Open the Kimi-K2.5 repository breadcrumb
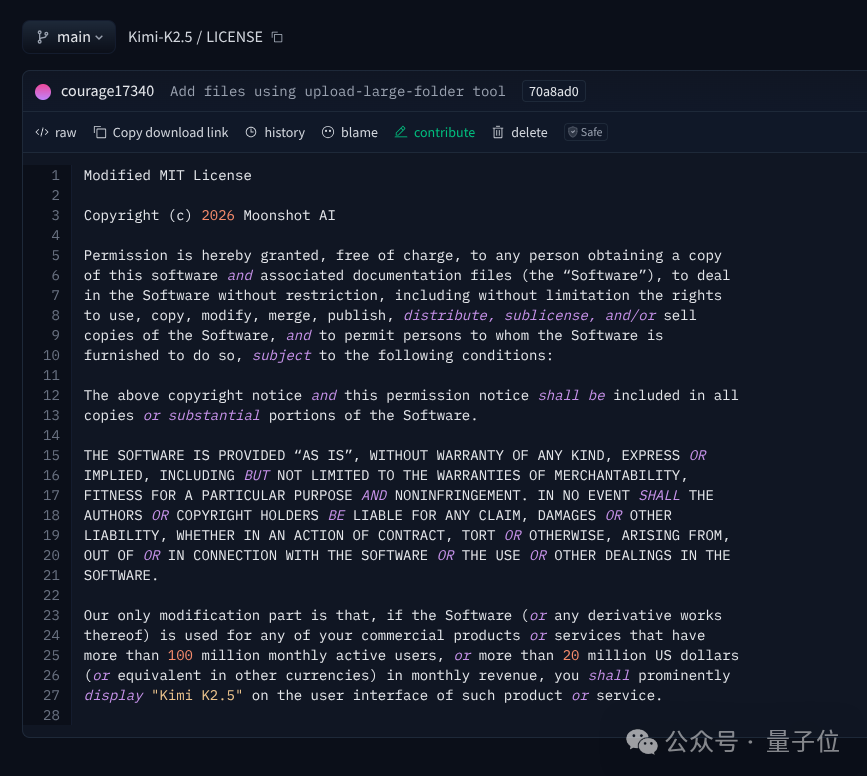The height and width of the screenshot is (776, 867). 161,37
